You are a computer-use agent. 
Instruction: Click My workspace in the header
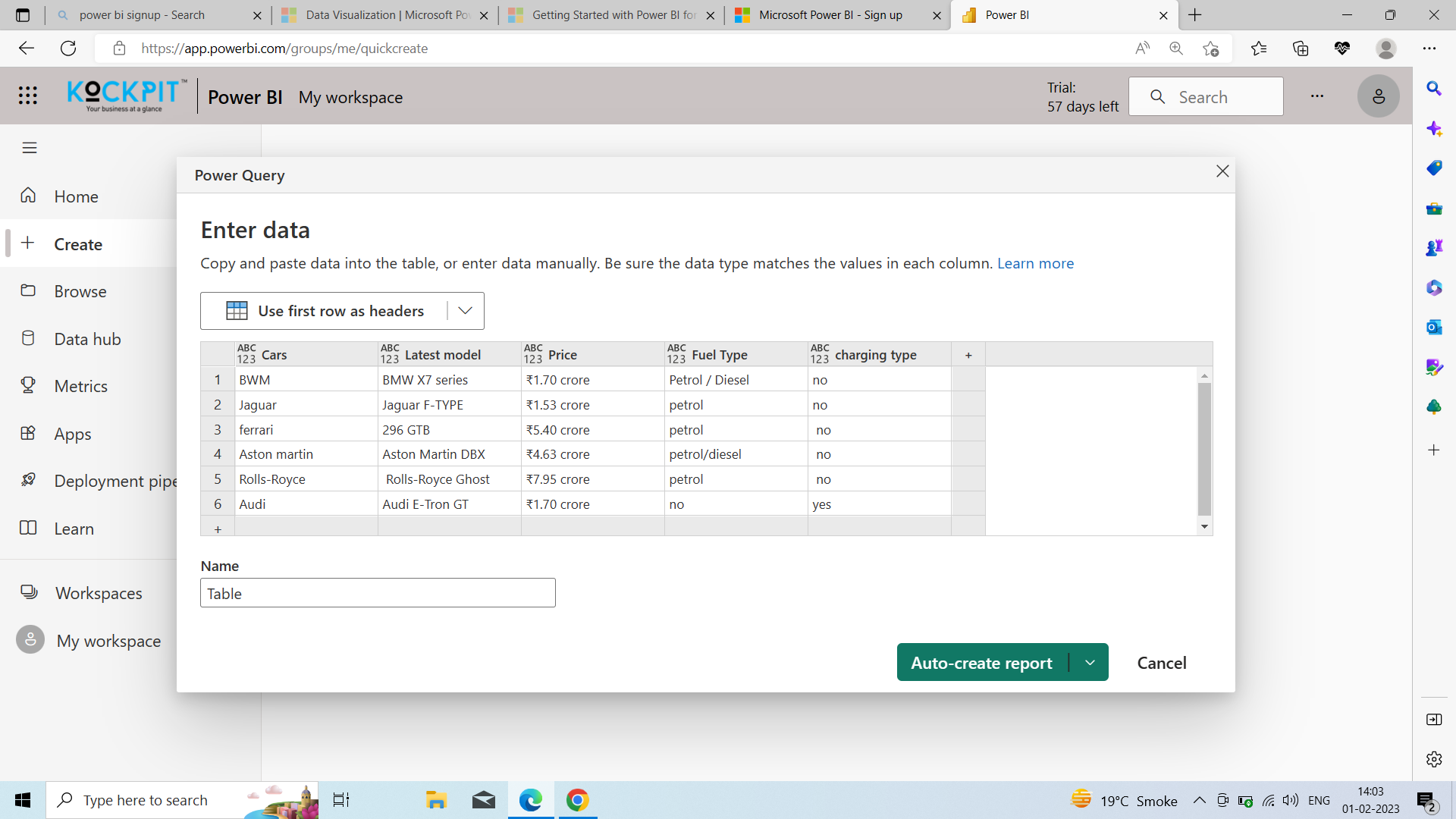pyautogui.click(x=350, y=97)
